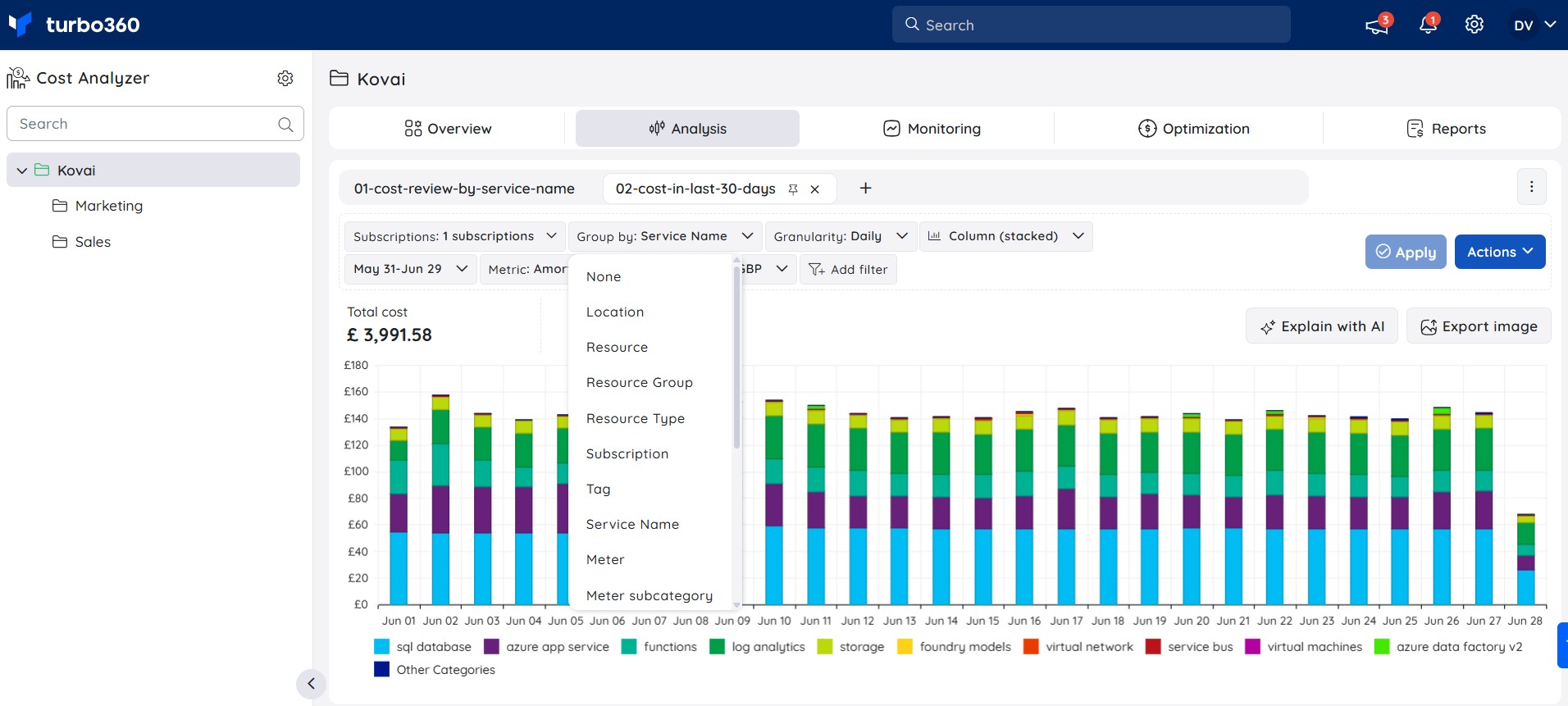Toggle azure app service legend series
The width and height of the screenshot is (1568, 706).
point(546,646)
